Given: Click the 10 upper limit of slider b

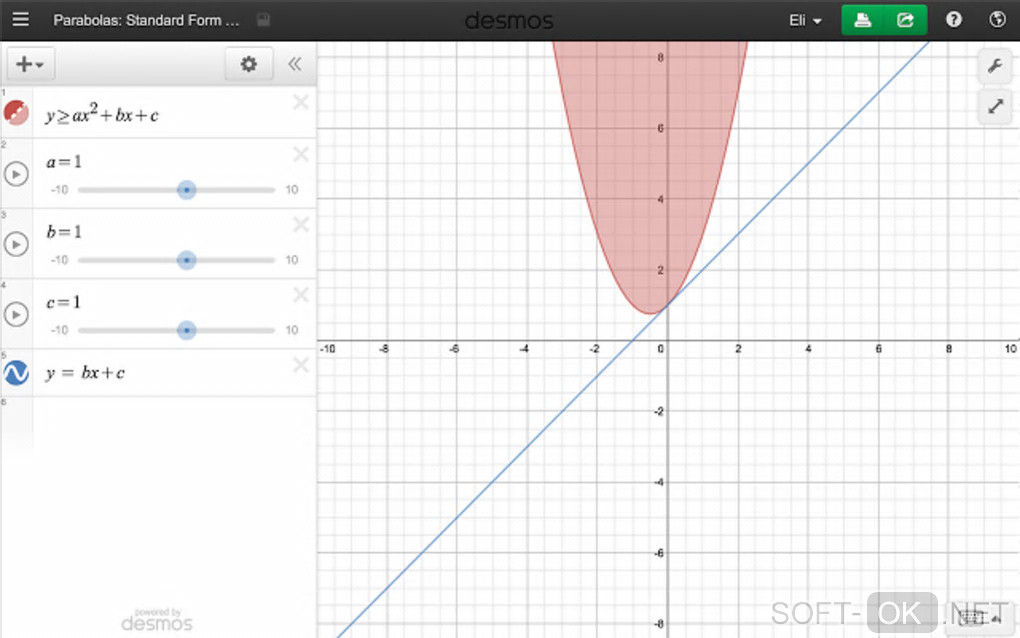Looking at the screenshot, I should coord(291,260).
